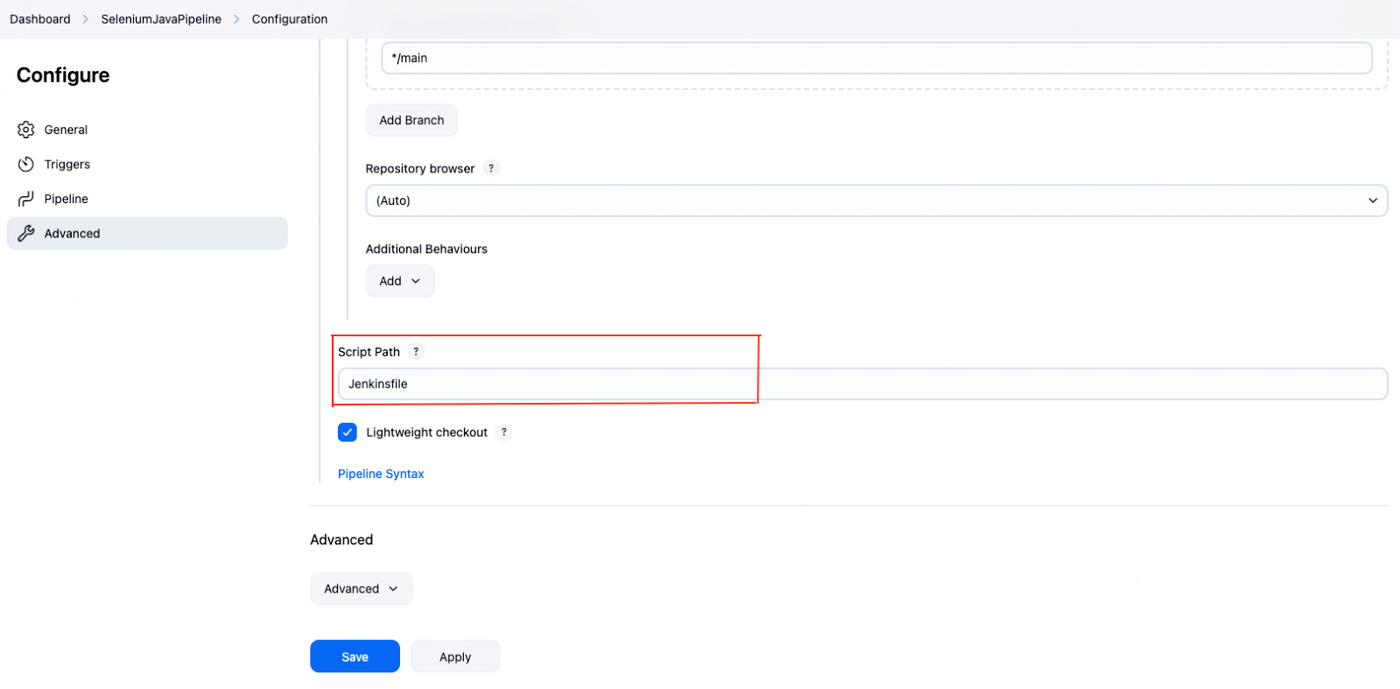The width and height of the screenshot is (1400, 689).
Task: Go to Dashboard breadcrumb
Action: pyautogui.click(x=40, y=19)
